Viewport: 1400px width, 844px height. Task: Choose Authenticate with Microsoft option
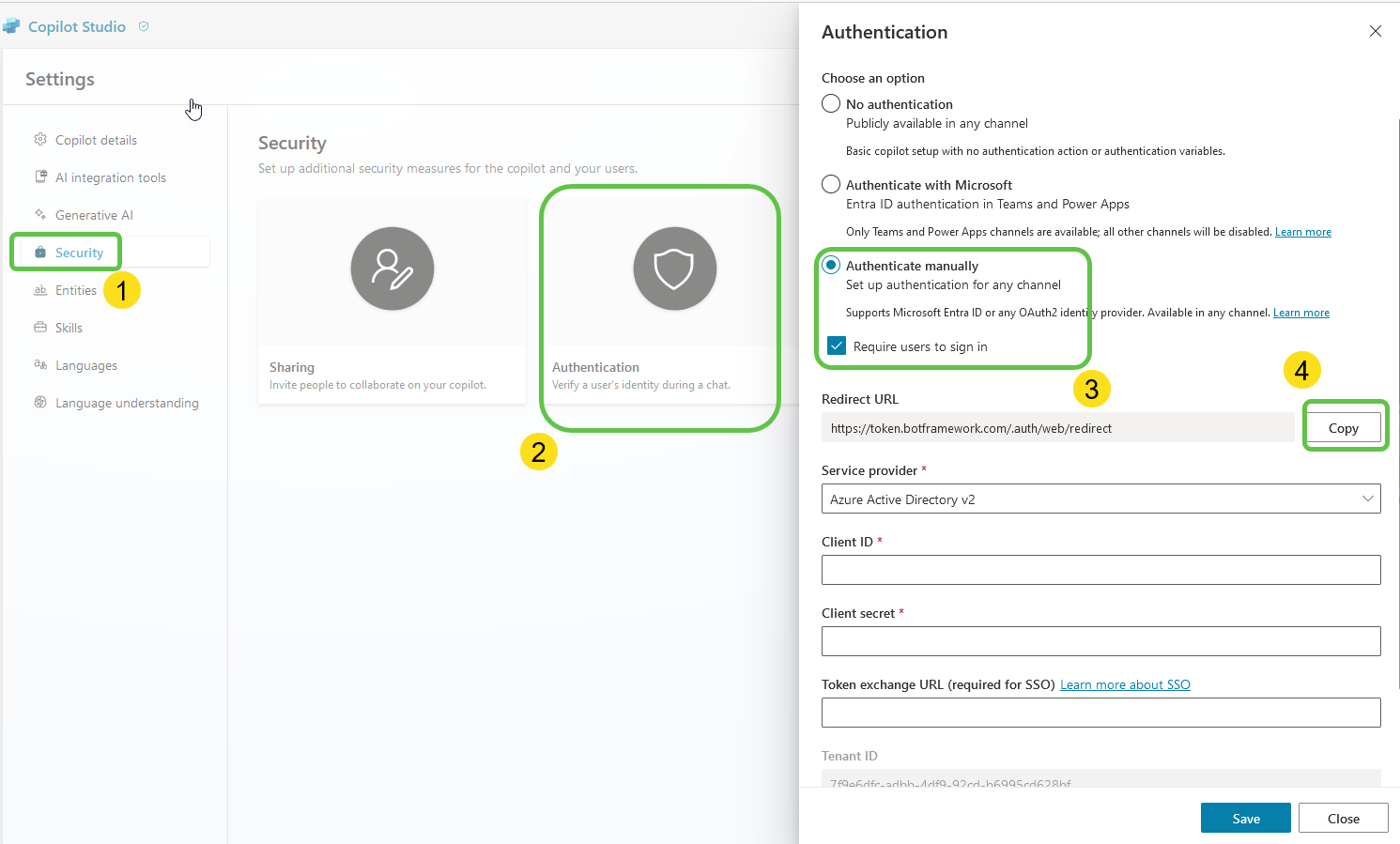pyautogui.click(x=830, y=184)
